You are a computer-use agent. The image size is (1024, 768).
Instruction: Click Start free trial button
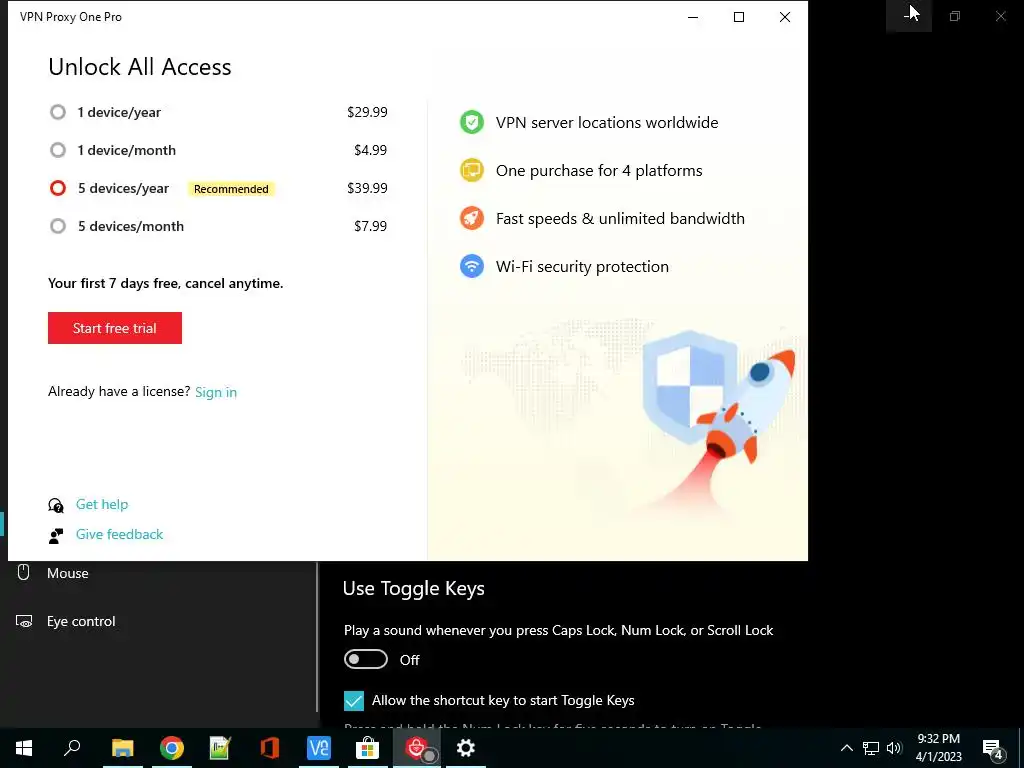(114, 328)
